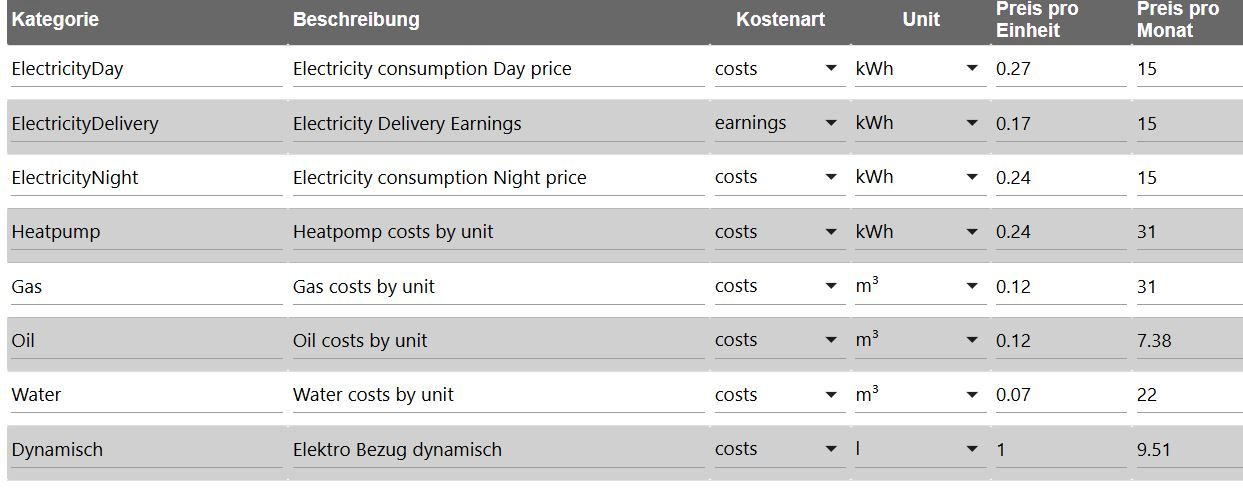The image size is (1243, 488).
Task: Open Kostenart dropdown for ElectricityNight row
Action: [778, 177]
